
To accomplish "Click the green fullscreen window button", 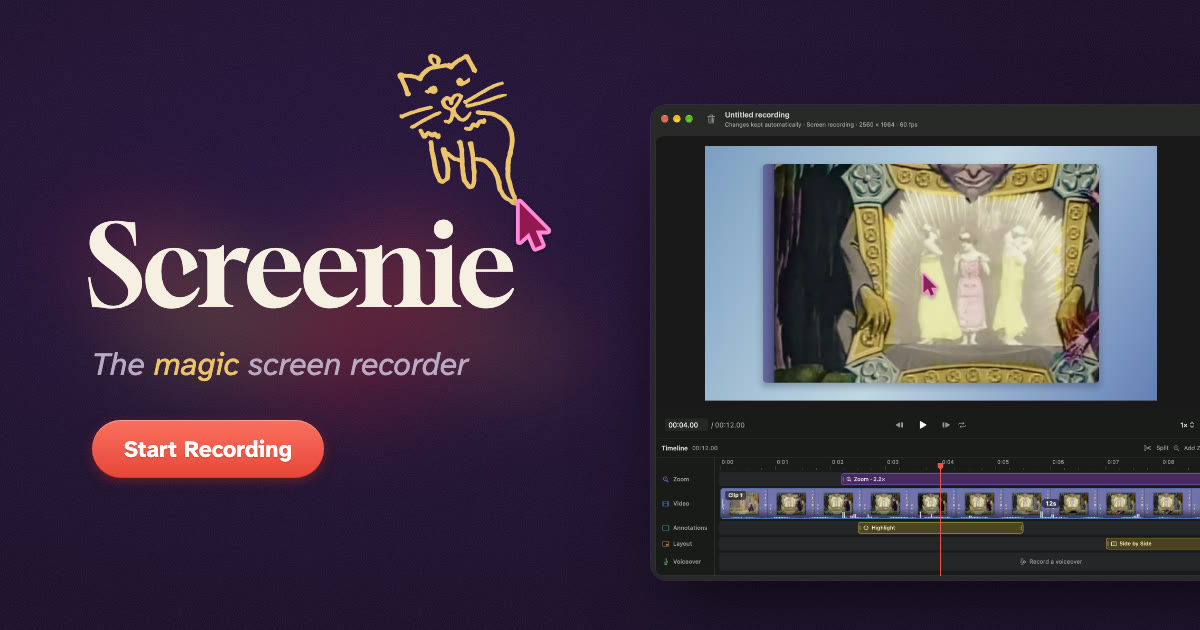I will (x=689, y=119).
